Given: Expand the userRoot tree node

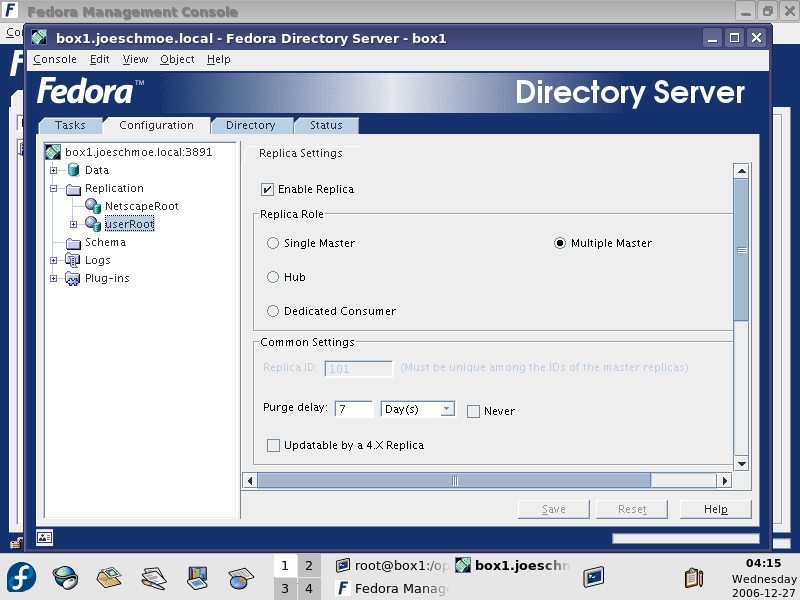Looking at the screenshot, I should point(73,224).
